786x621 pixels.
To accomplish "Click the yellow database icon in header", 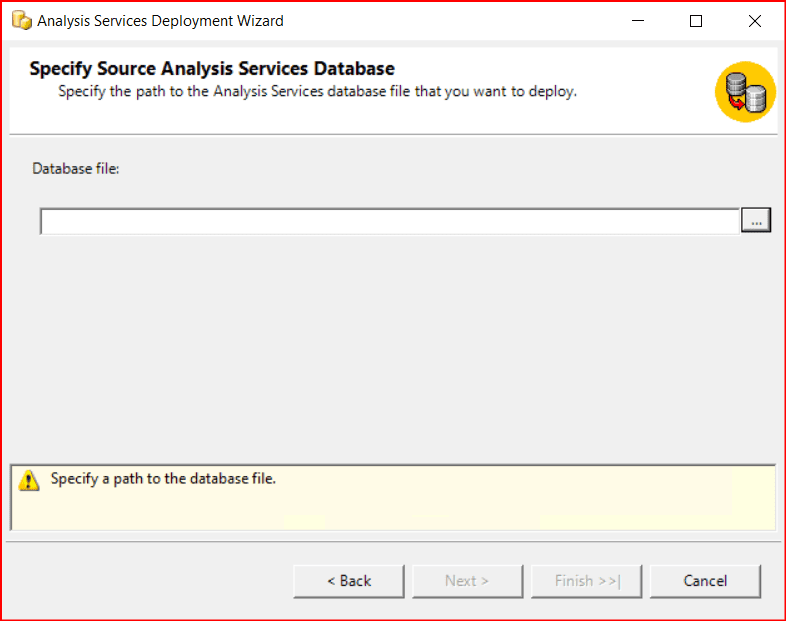I will (745, 91).
